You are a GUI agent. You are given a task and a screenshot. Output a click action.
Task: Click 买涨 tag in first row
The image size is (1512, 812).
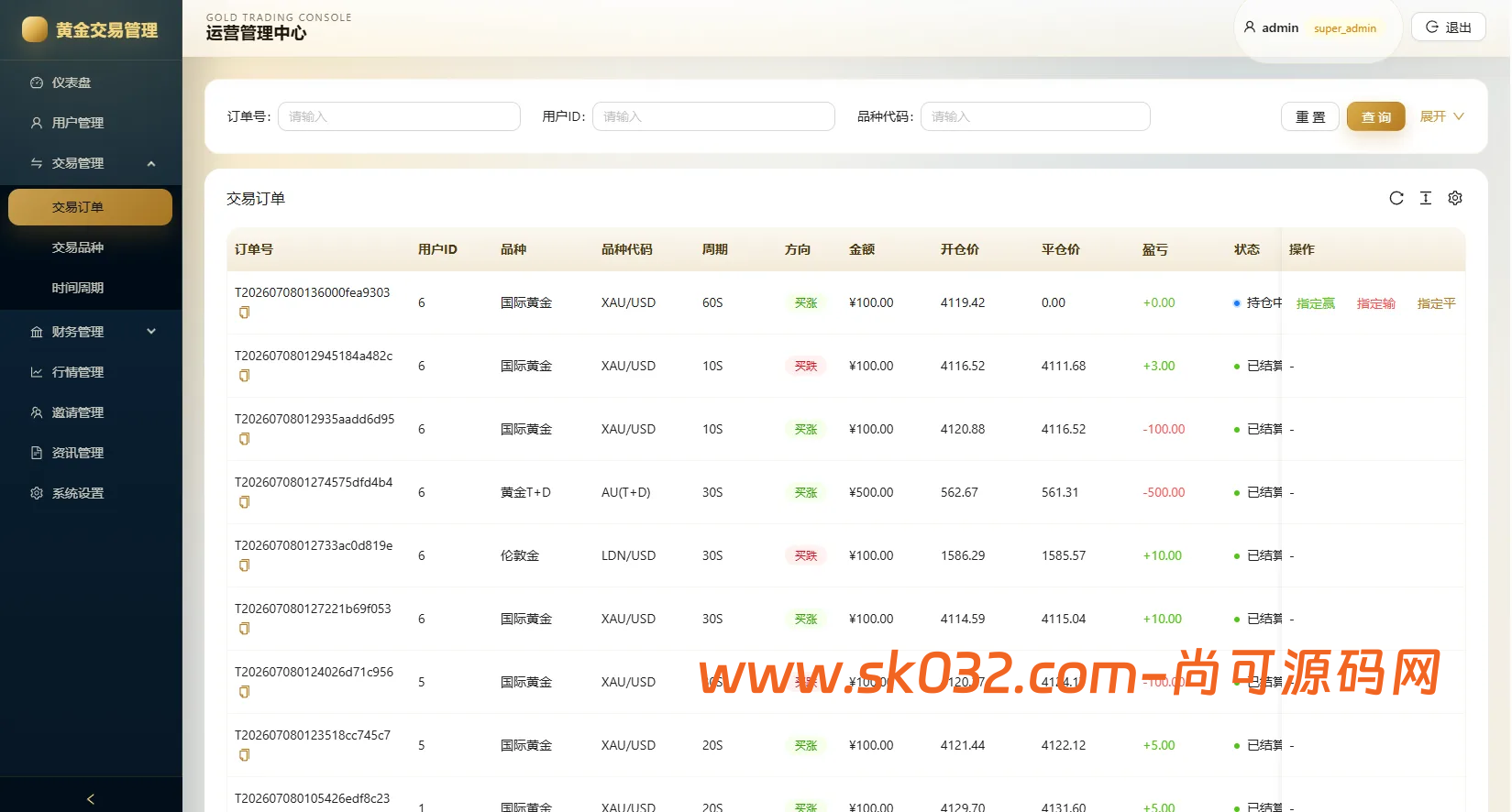(806, 302)
